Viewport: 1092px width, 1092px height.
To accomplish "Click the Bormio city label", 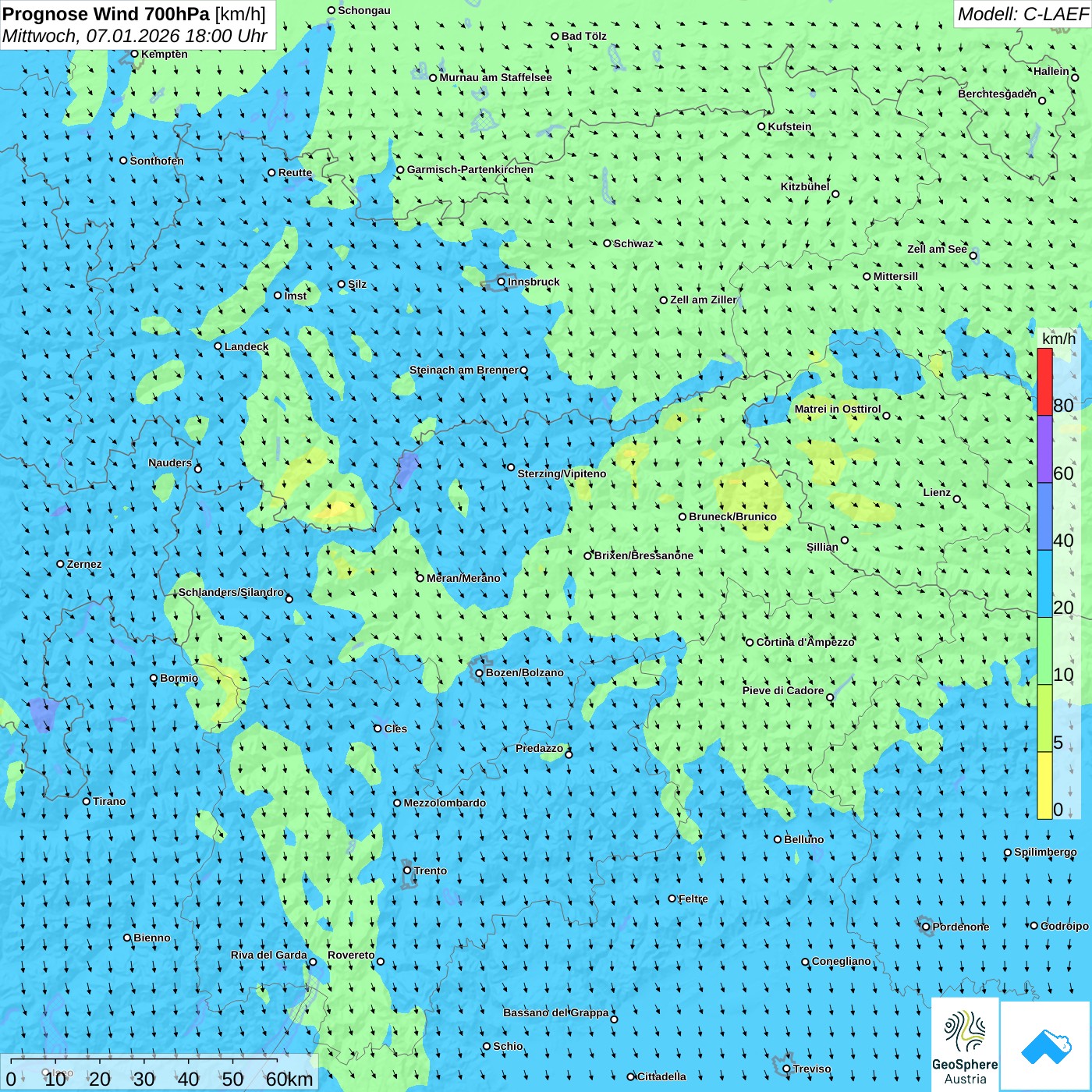I will pyautogui.click(x=179, y=678).
